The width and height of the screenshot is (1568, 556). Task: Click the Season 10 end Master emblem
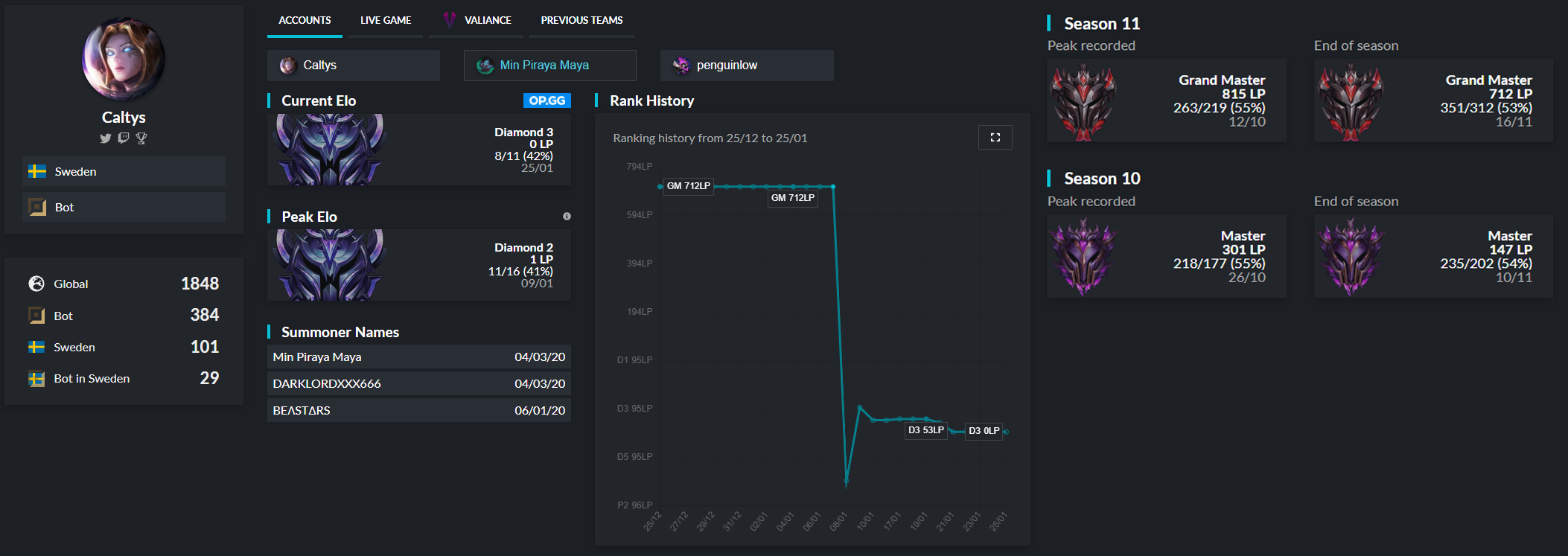coord(1350,258)
